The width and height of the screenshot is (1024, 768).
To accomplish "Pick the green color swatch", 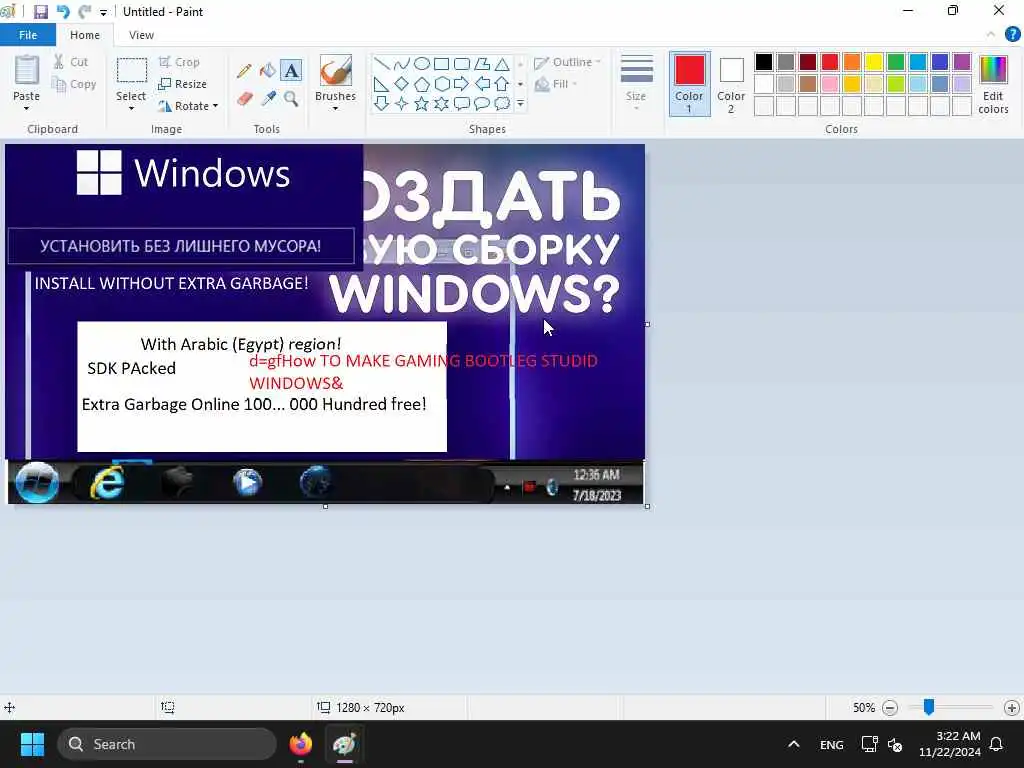I will click(896, 62).
